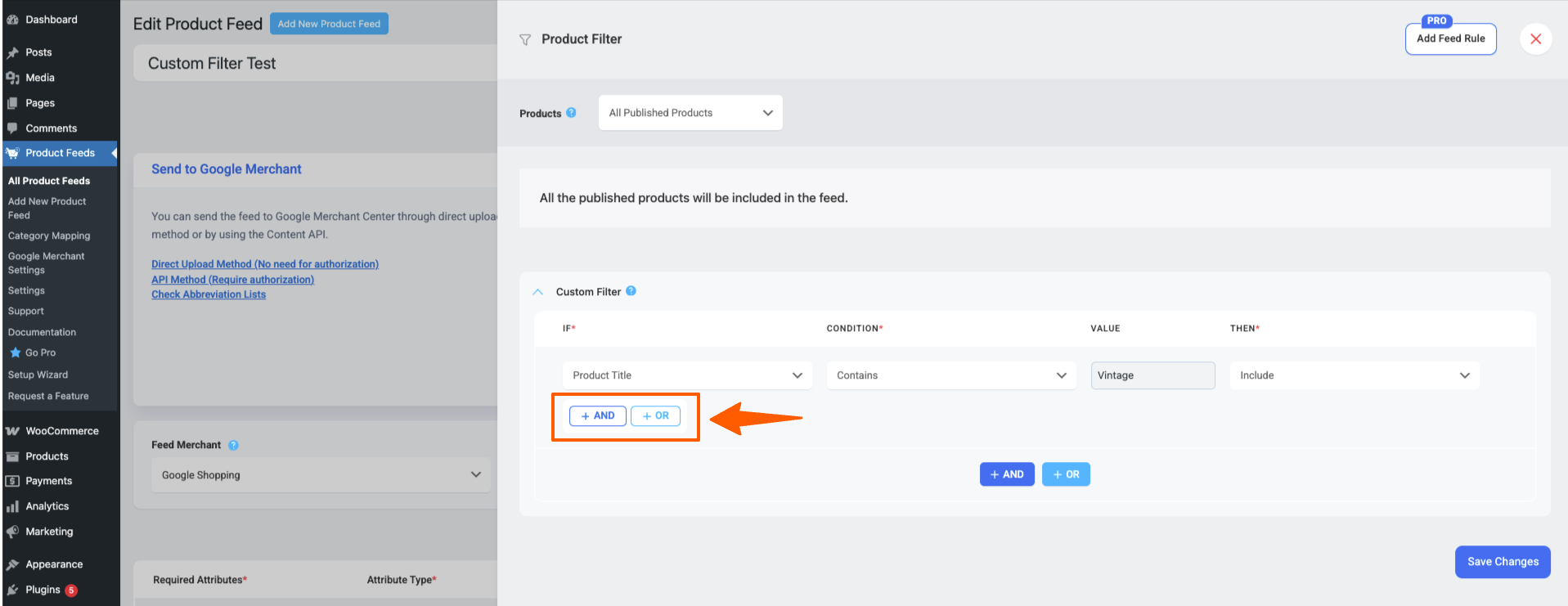Open the Direct Upload Method link
The image size is (1568, 606).
click(264, 264)
